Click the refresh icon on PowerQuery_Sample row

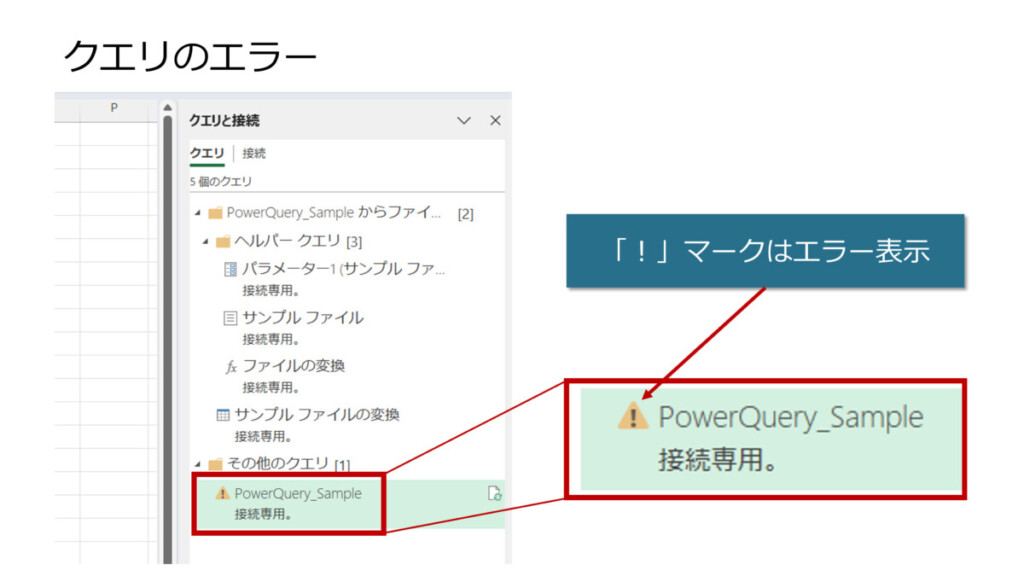pyautogui.click(x=493, y=493)
